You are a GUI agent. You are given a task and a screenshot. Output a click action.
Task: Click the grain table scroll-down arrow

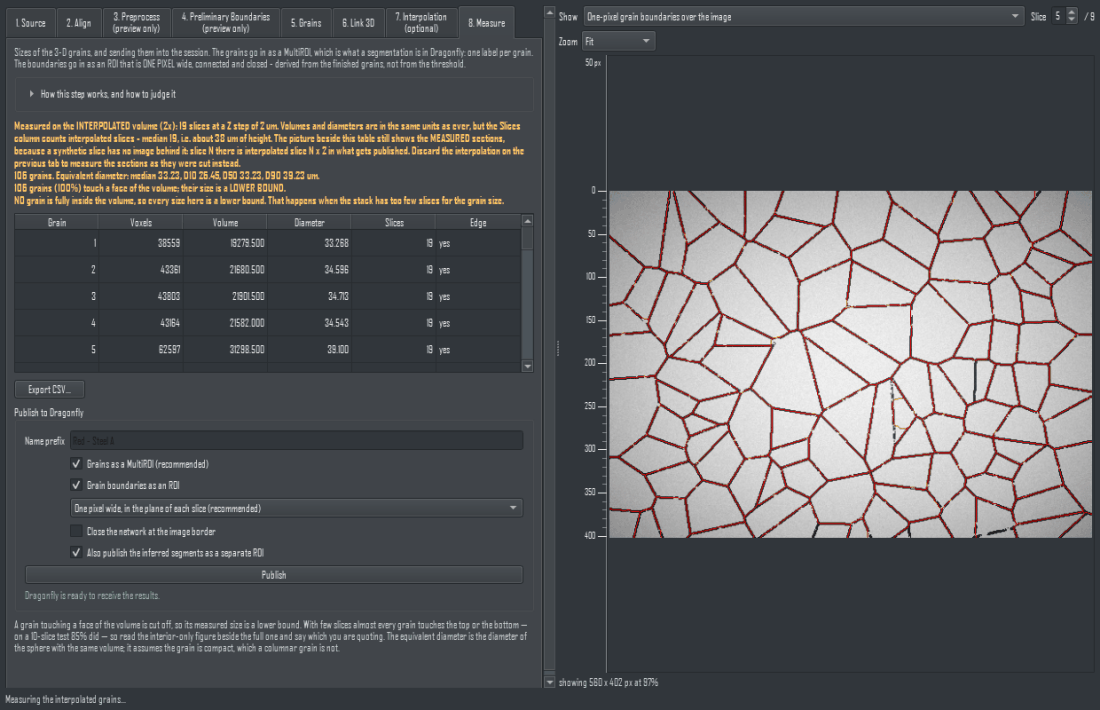point(528,366)
